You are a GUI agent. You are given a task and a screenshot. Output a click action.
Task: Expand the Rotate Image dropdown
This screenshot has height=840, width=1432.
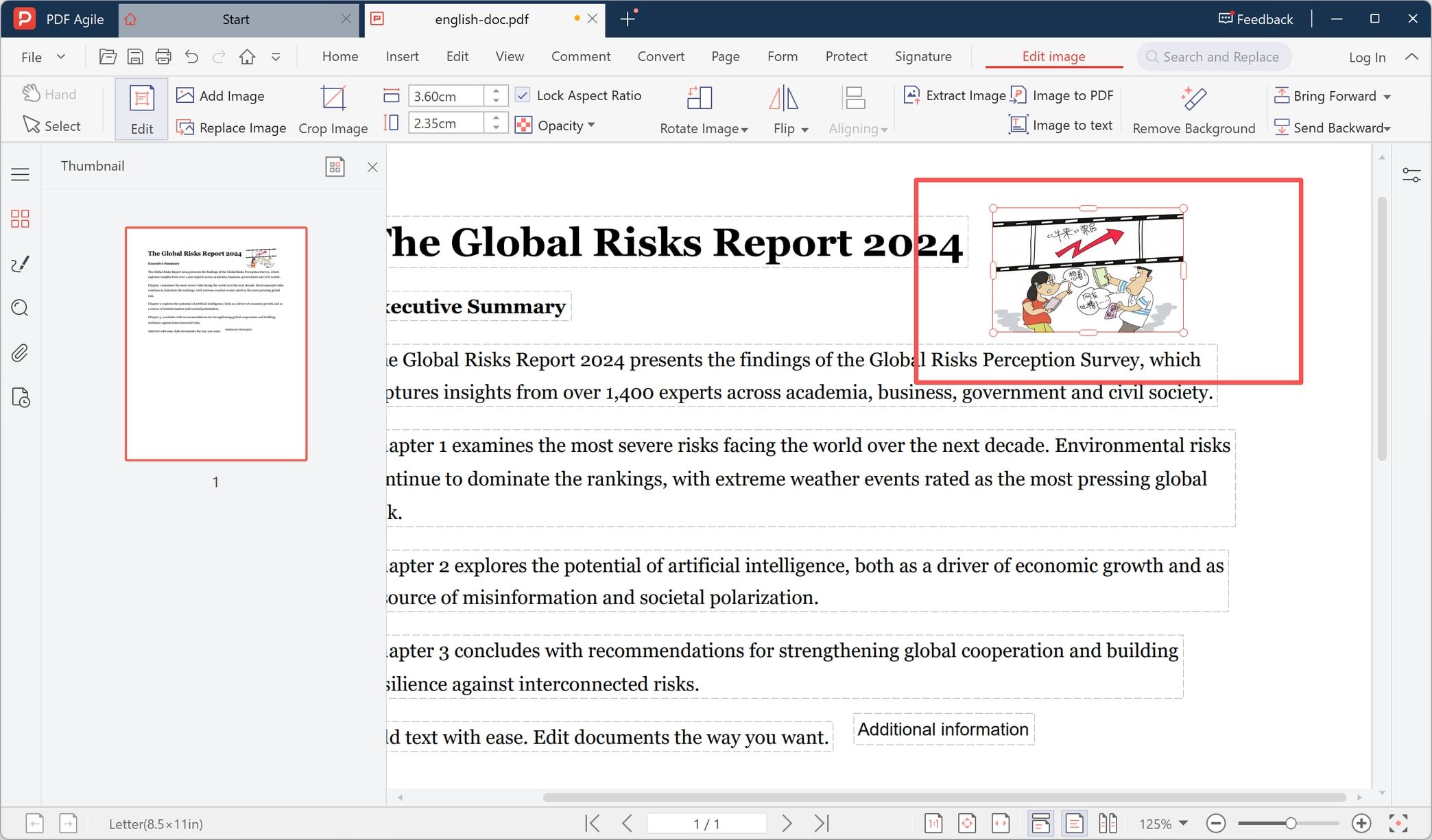pos(745,130)
